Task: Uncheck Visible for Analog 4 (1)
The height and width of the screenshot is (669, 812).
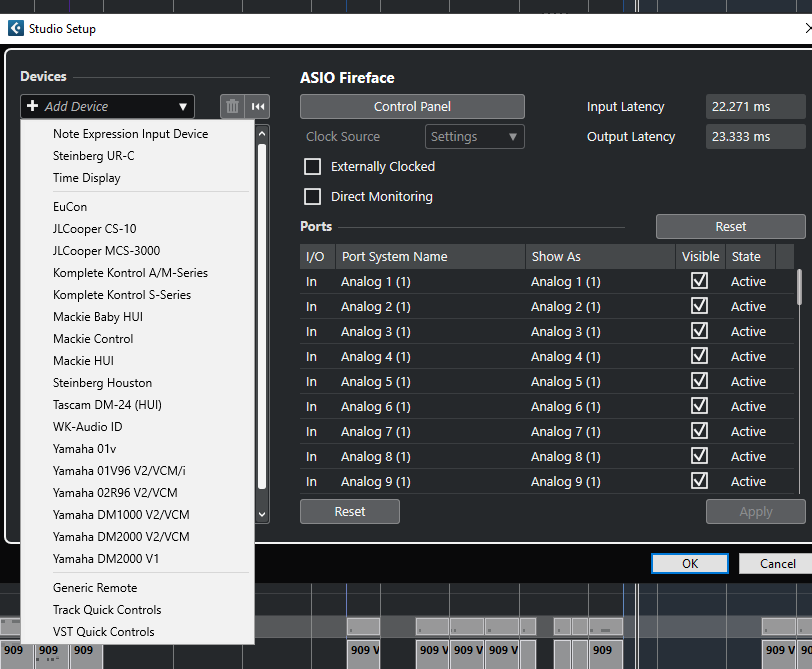Action: click(x=699, y=356)
